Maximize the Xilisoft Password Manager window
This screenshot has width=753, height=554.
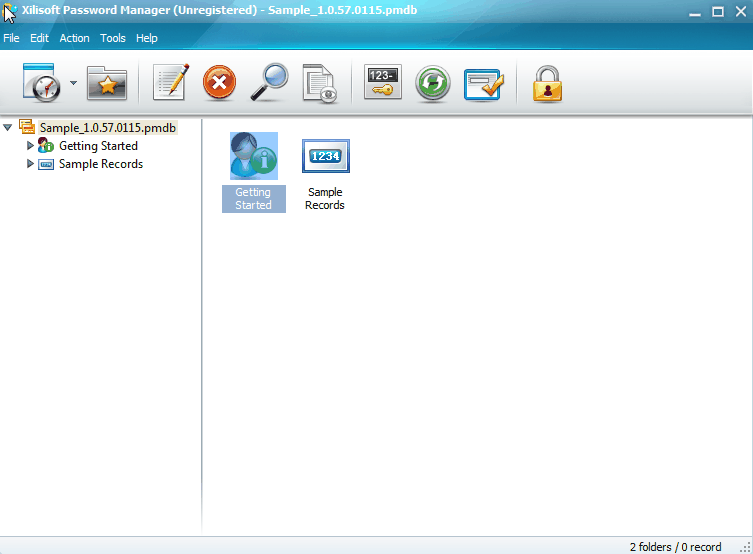tap(717, 12)
